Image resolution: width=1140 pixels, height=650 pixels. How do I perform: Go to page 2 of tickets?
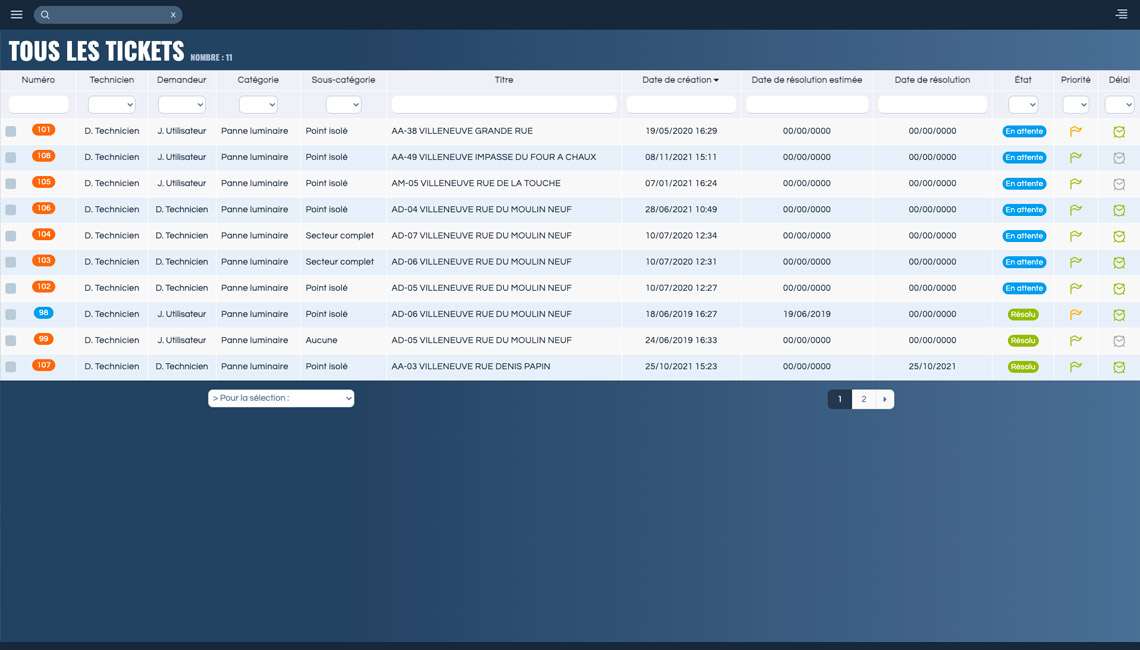864,399
